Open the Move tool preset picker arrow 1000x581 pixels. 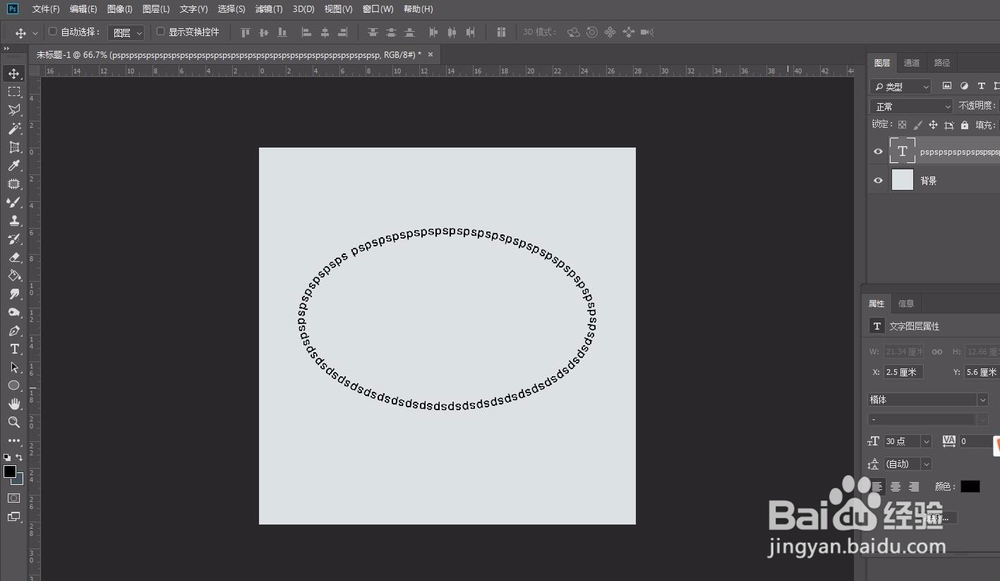(x=35, y=33)
